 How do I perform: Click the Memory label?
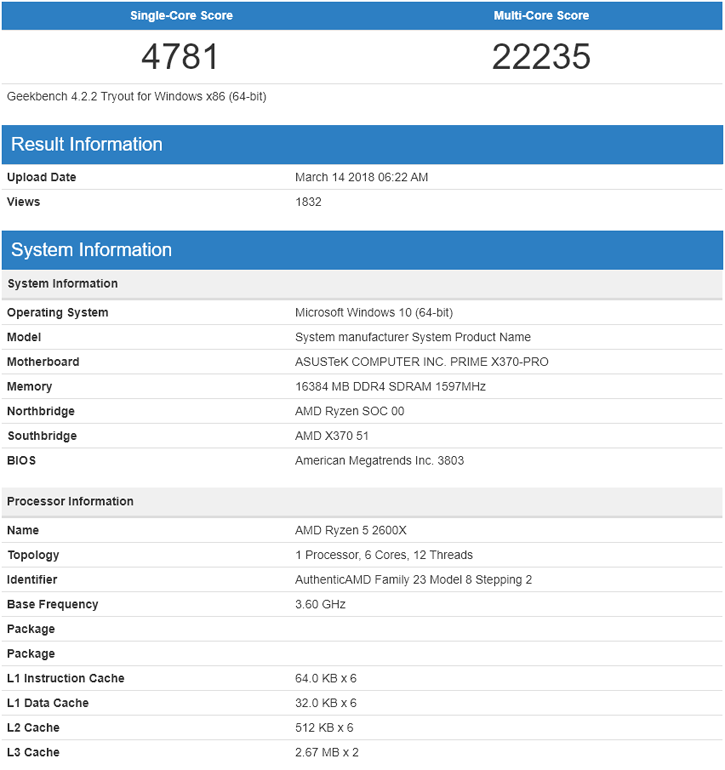[x=29, y=387]
